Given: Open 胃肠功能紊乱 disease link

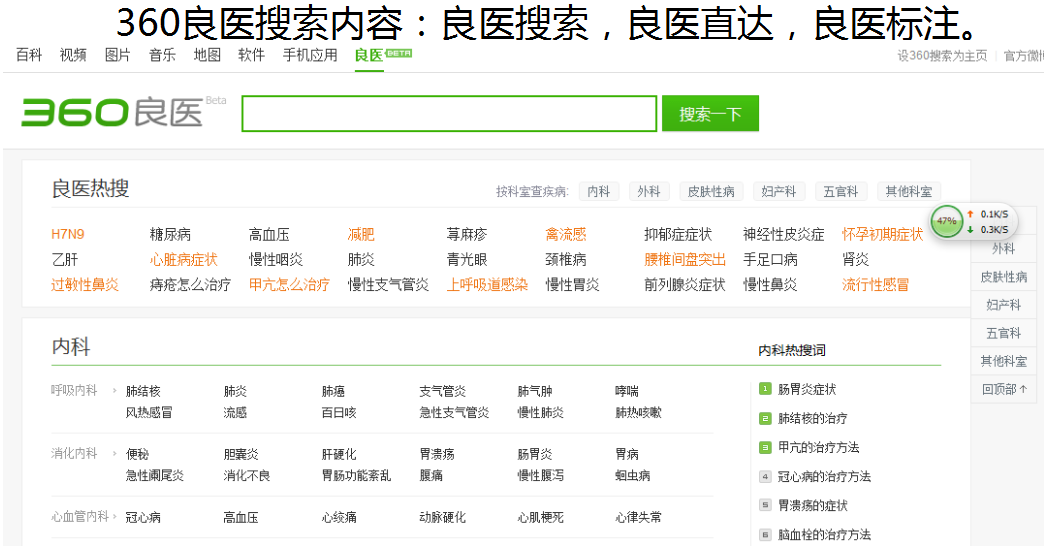Looking at the screenshot, I should (356, 476).
